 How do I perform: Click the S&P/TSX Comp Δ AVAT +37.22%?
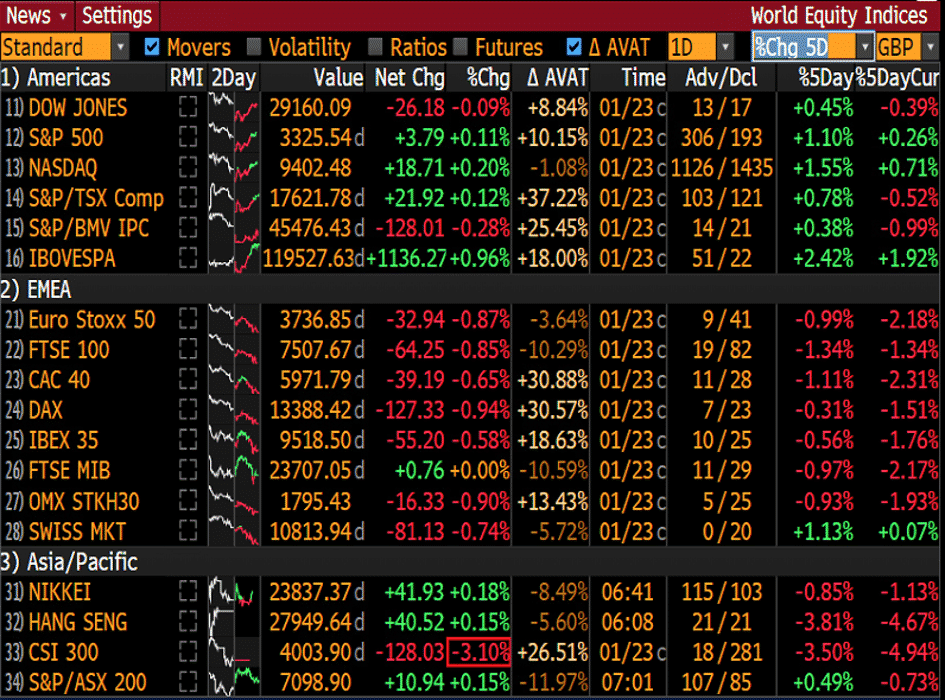tap(552, 198)
